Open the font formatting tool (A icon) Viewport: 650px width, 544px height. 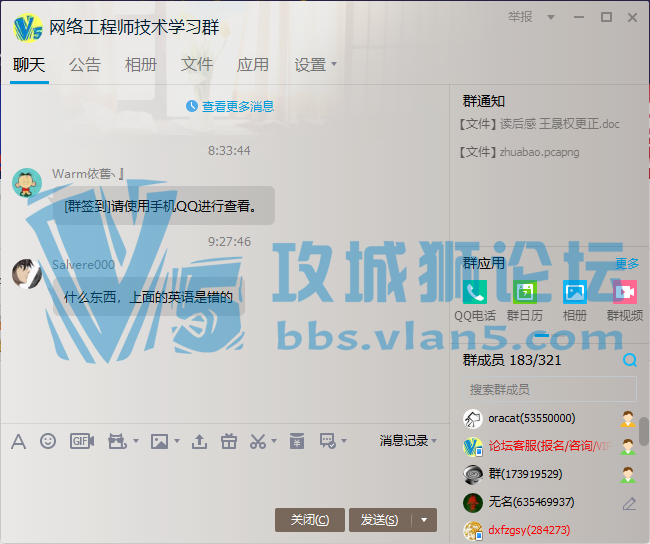tap(18, 441)
